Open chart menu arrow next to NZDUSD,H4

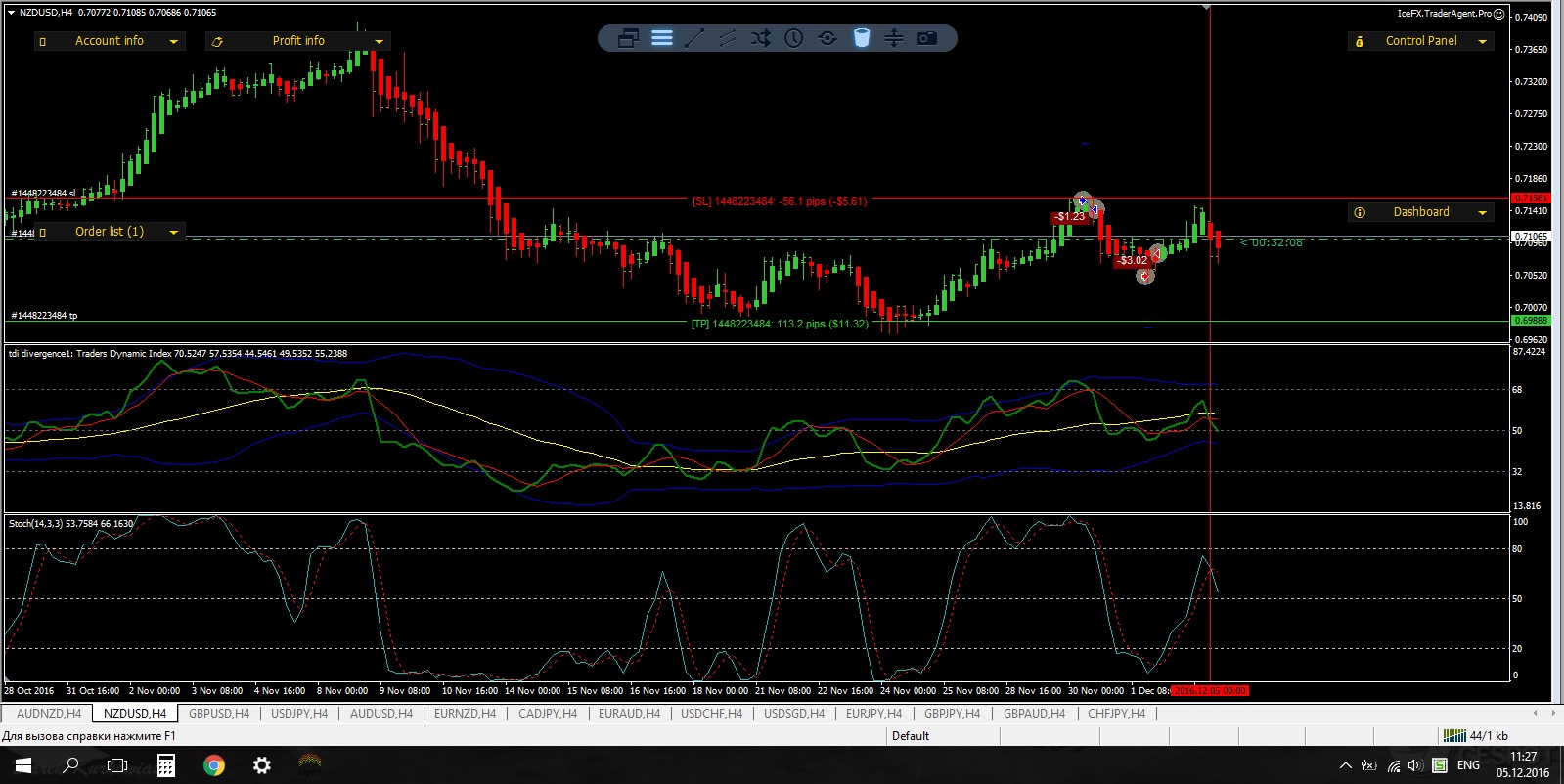coord(11,13)
